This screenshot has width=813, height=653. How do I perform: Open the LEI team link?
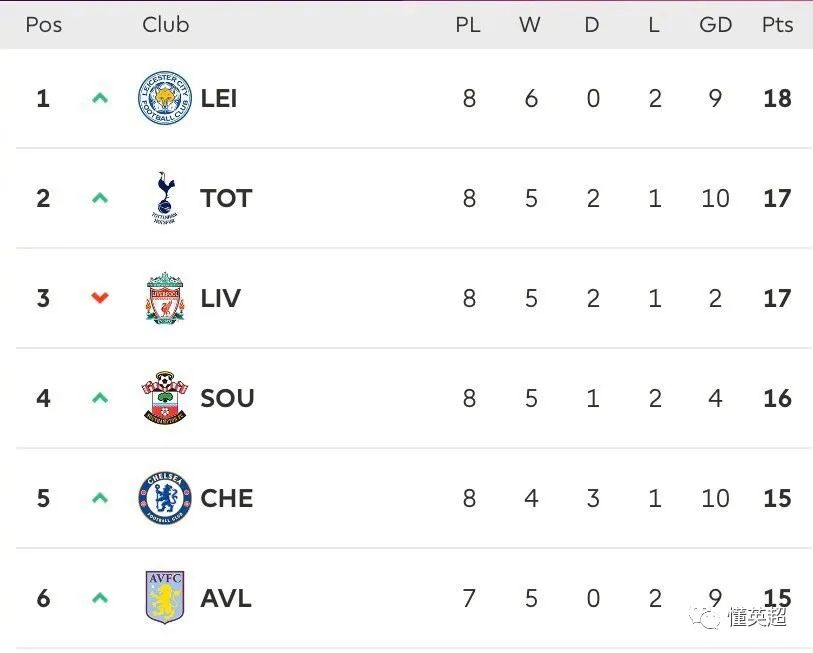coord(219,98)
